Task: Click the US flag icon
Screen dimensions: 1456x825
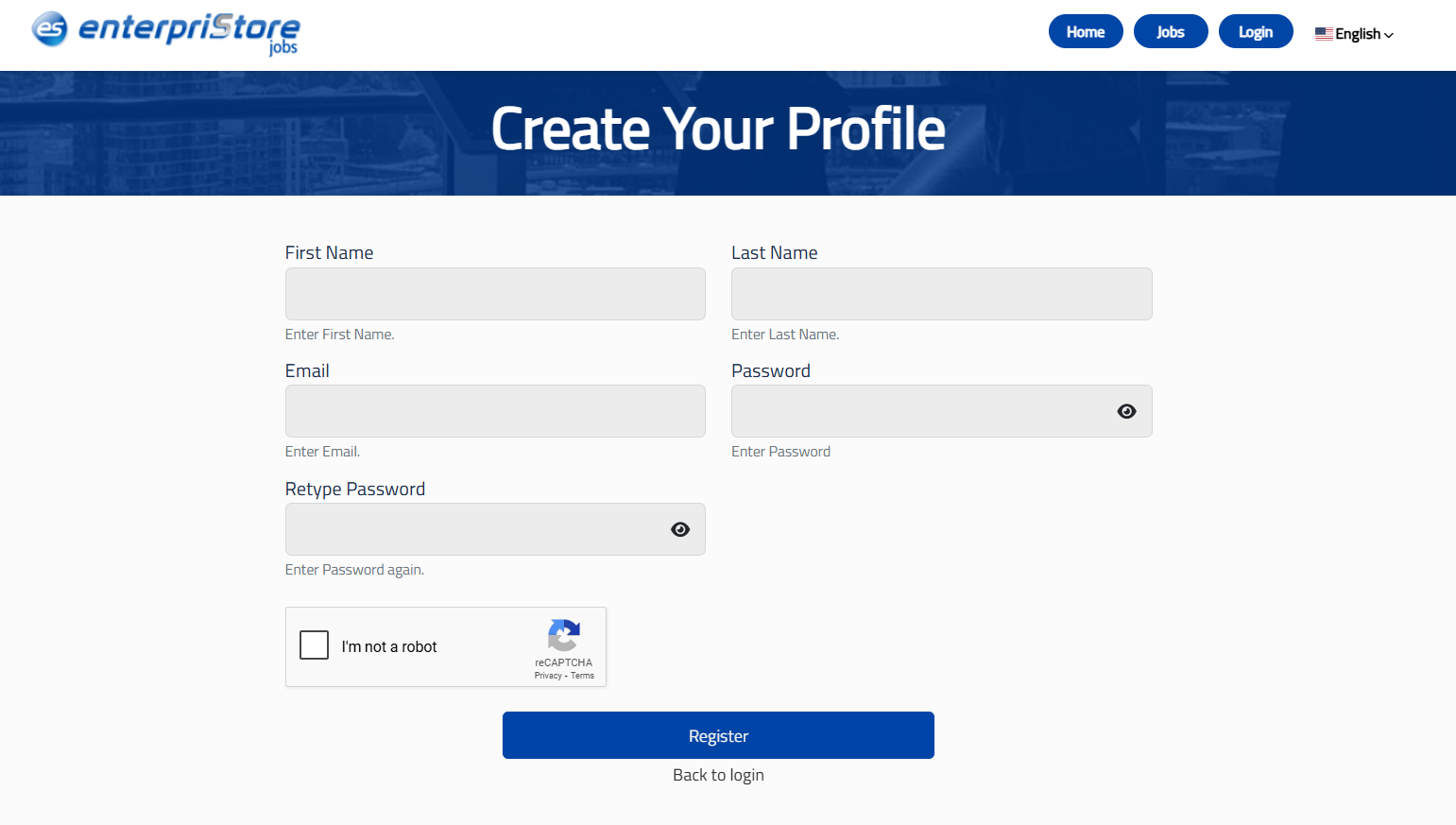Action: pos(1323,33)
